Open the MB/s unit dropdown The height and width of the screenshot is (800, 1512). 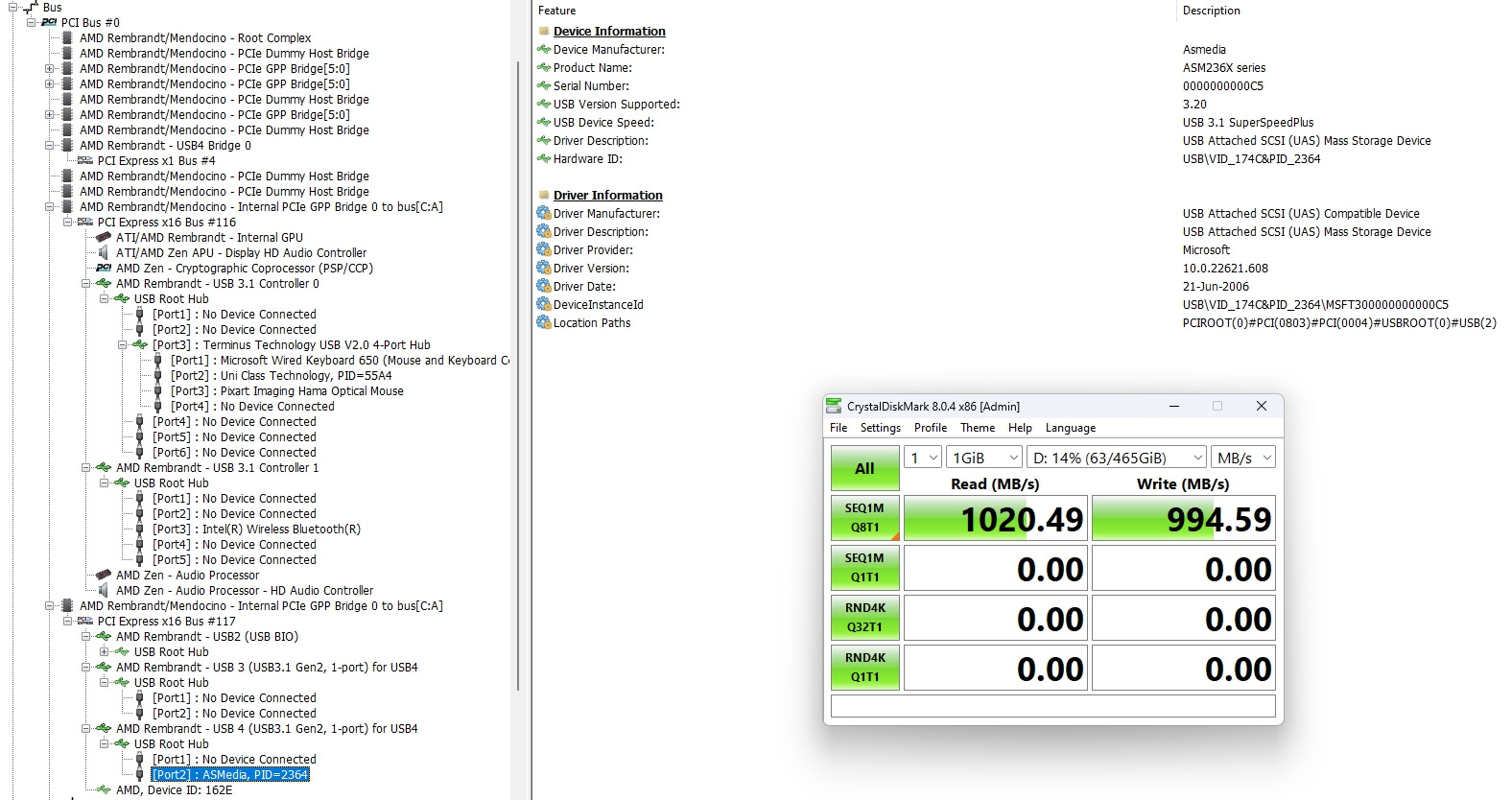coord(1242,459)
